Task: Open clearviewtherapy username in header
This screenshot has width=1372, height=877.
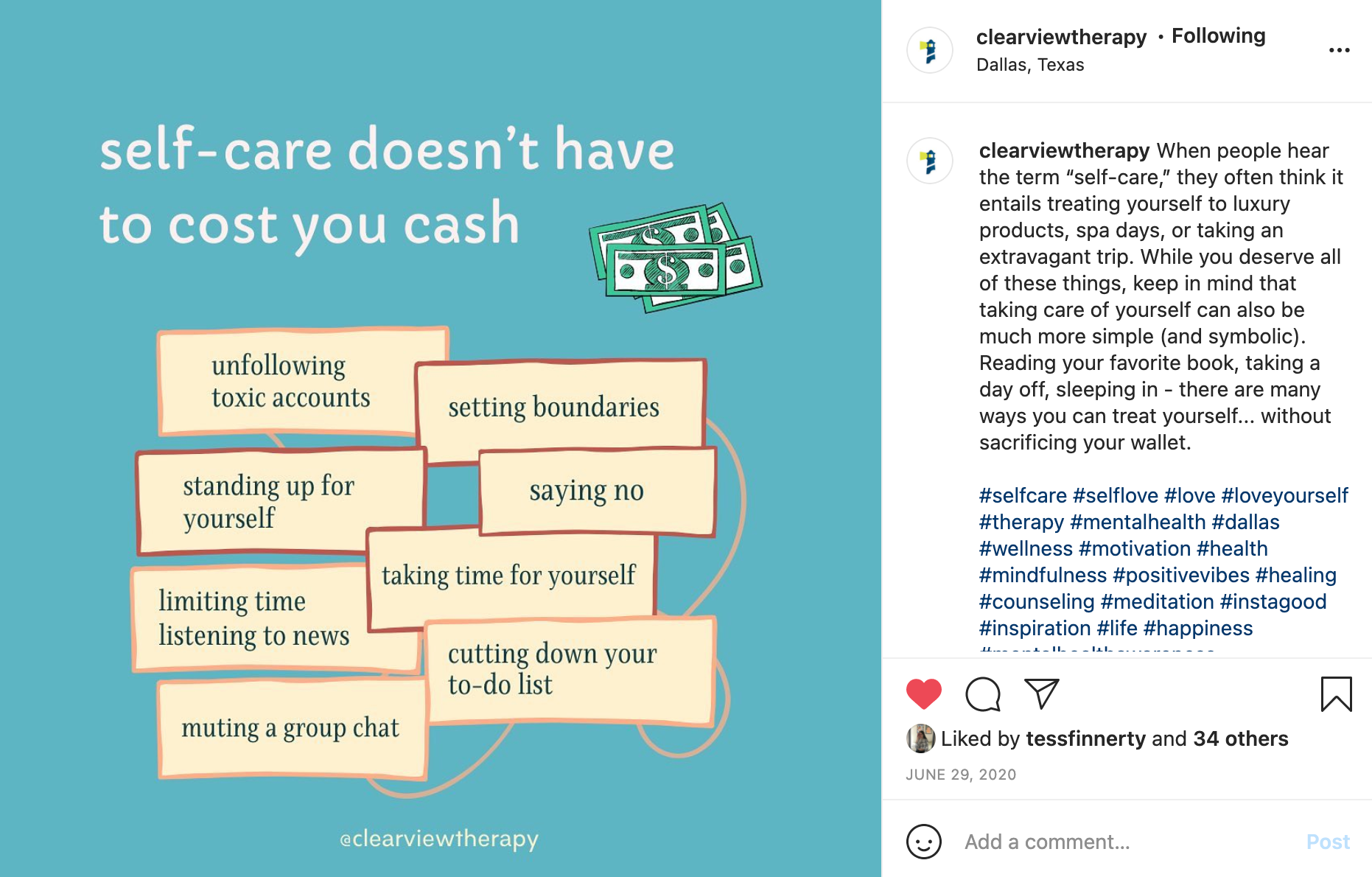Action: 1061,37
